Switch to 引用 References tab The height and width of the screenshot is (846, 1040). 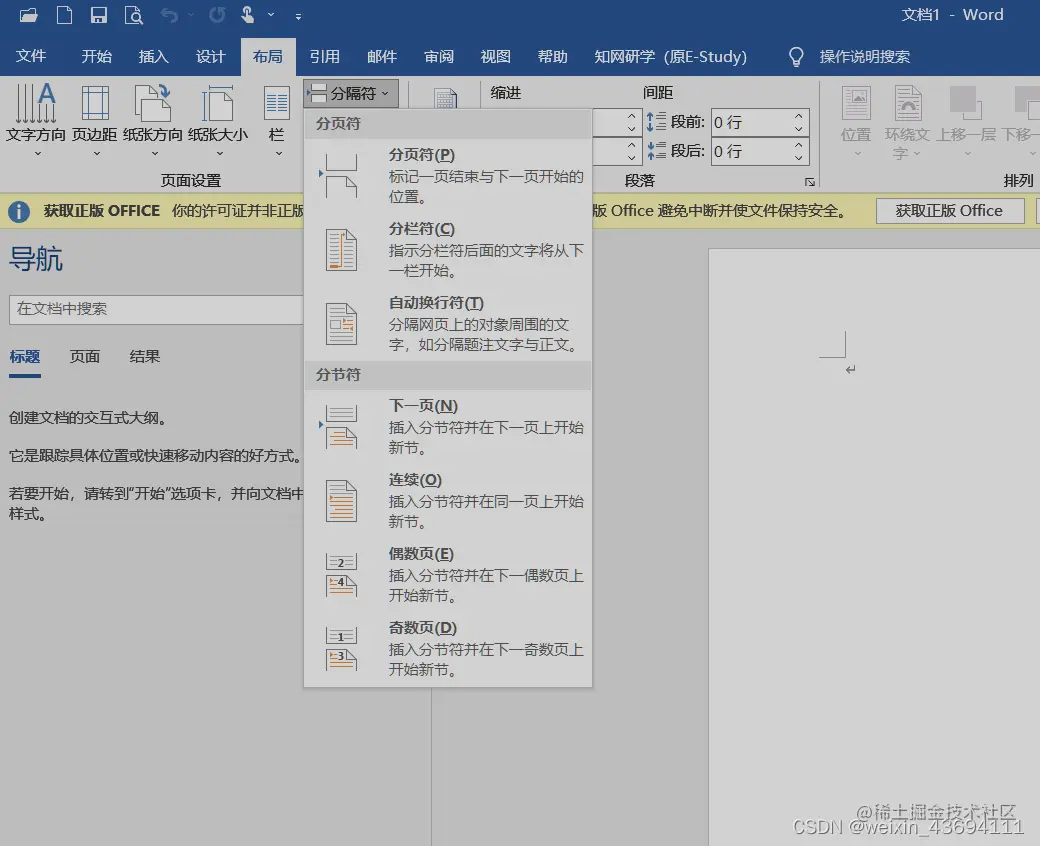[x=324, y=56]
